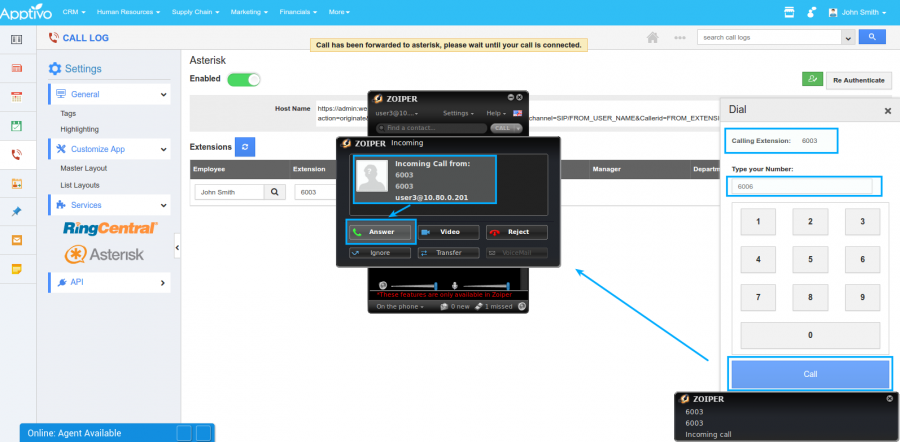Click the Apptivo logo
900x442 pixels.
click(26, 13)
